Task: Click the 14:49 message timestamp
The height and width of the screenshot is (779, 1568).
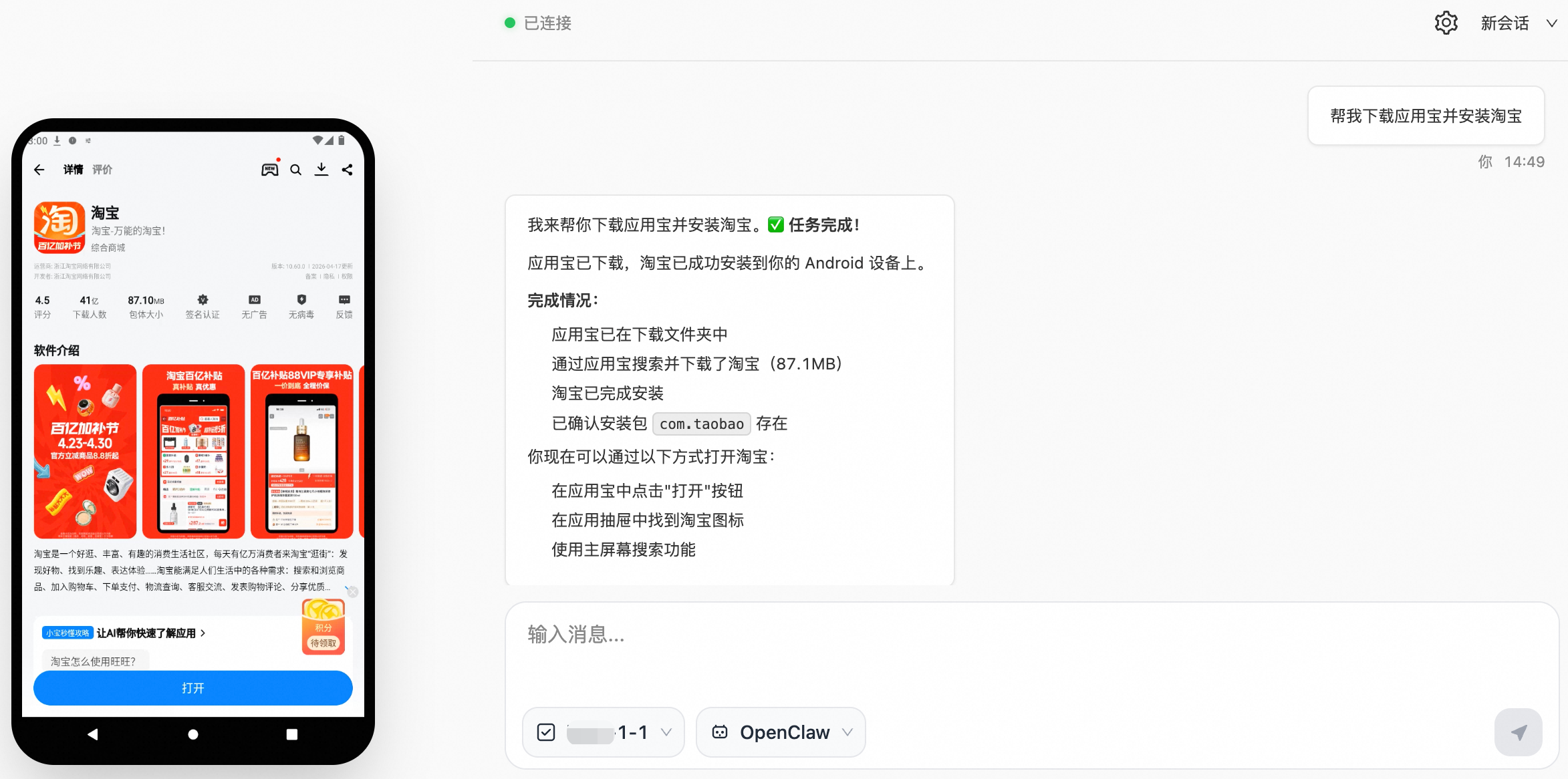Action: [1525, 162]
